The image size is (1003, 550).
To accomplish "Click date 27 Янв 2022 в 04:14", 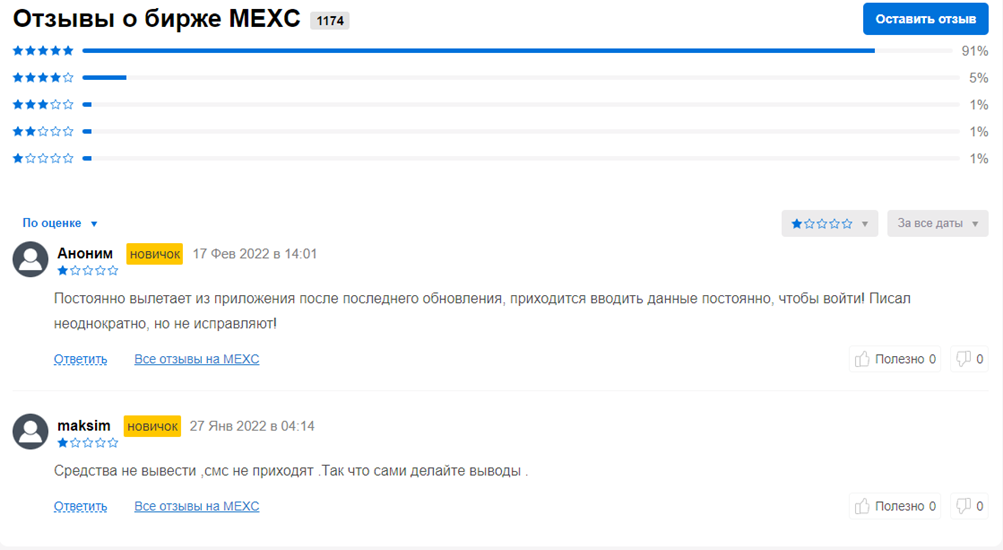I will (x=252, y=427).
